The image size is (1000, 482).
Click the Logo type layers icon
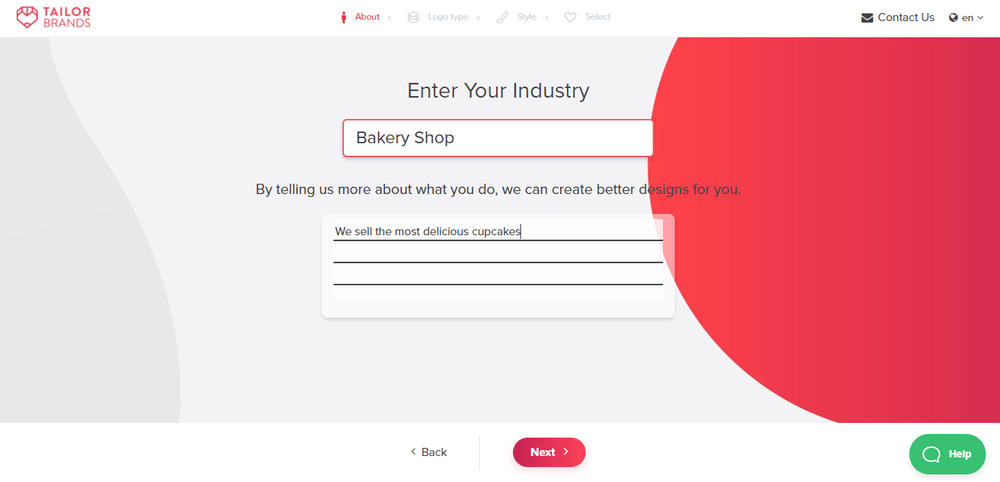pyautogui.click(x=413, y=17)
